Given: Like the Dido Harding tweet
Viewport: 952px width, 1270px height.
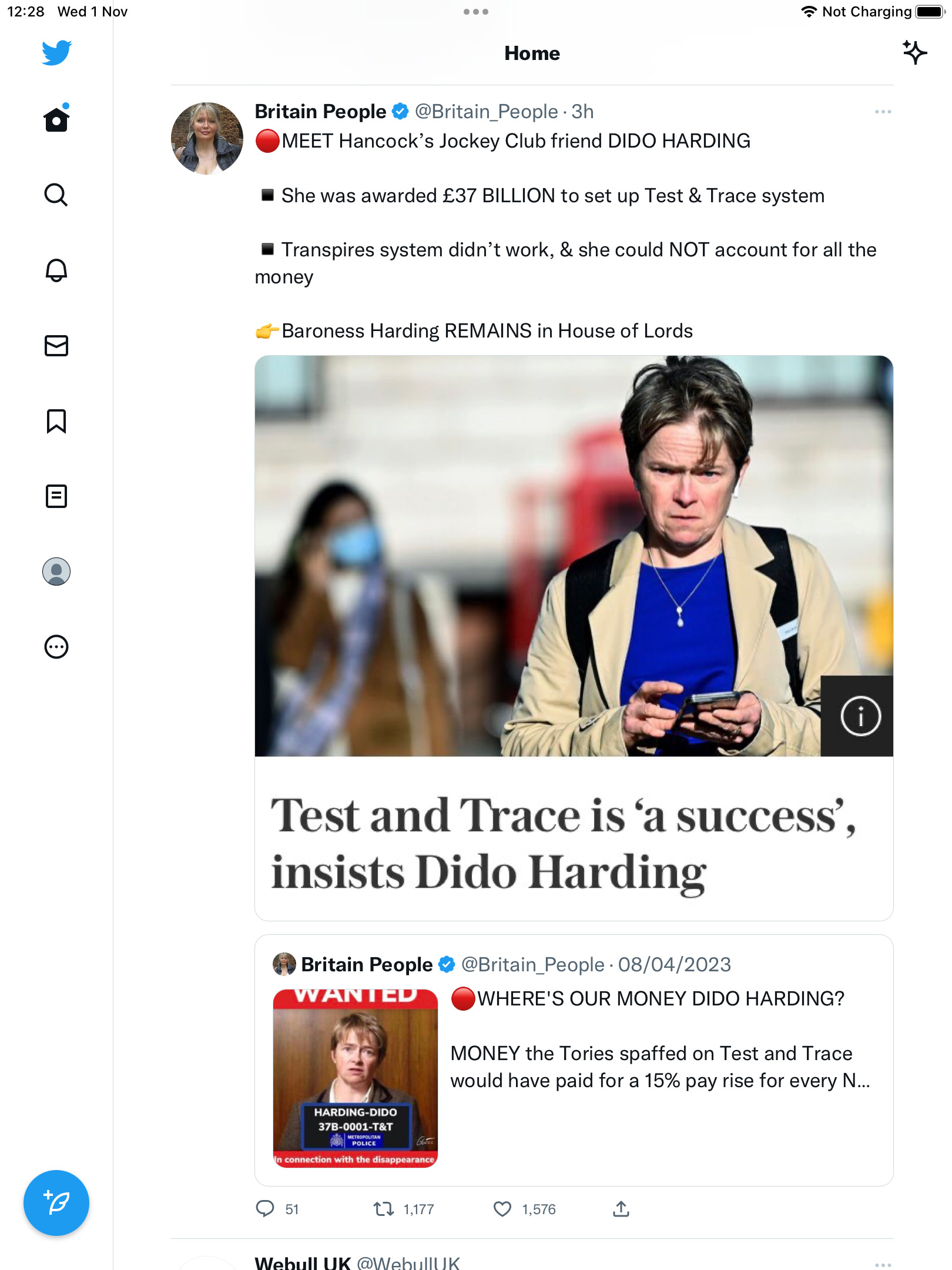Looking at the screenshot, I should [x=502, y=1209].
